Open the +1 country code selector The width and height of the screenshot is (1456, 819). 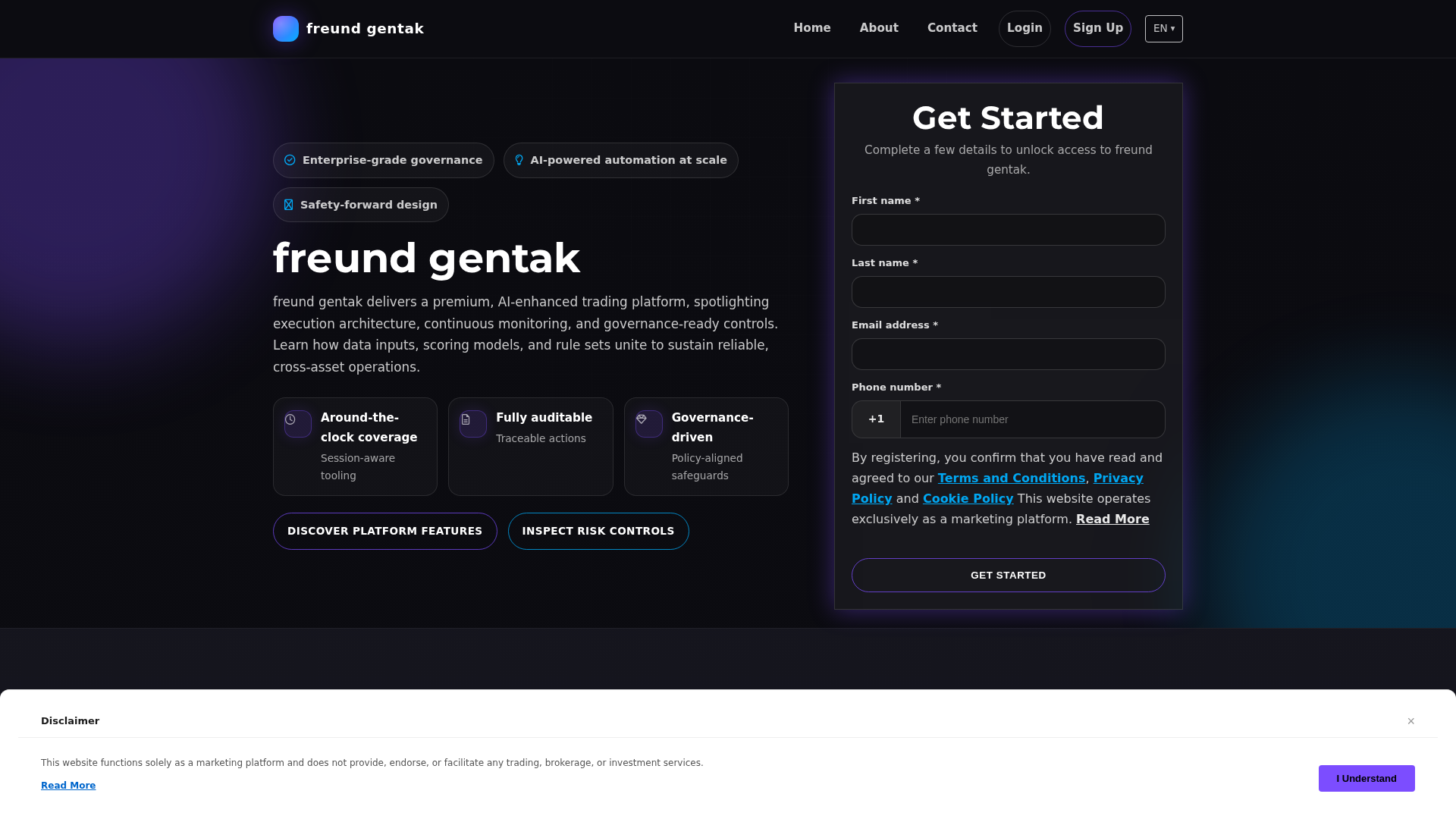877,419
